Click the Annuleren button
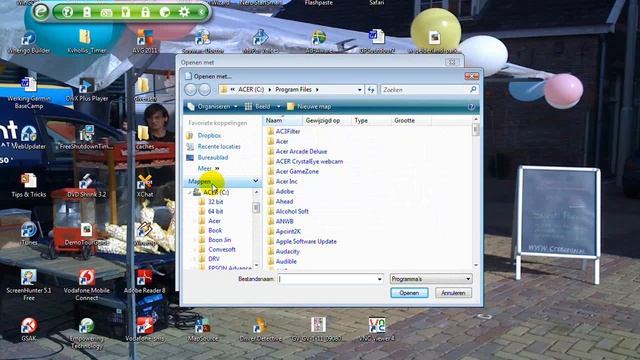Screen dimensions: 640x360 453,293
